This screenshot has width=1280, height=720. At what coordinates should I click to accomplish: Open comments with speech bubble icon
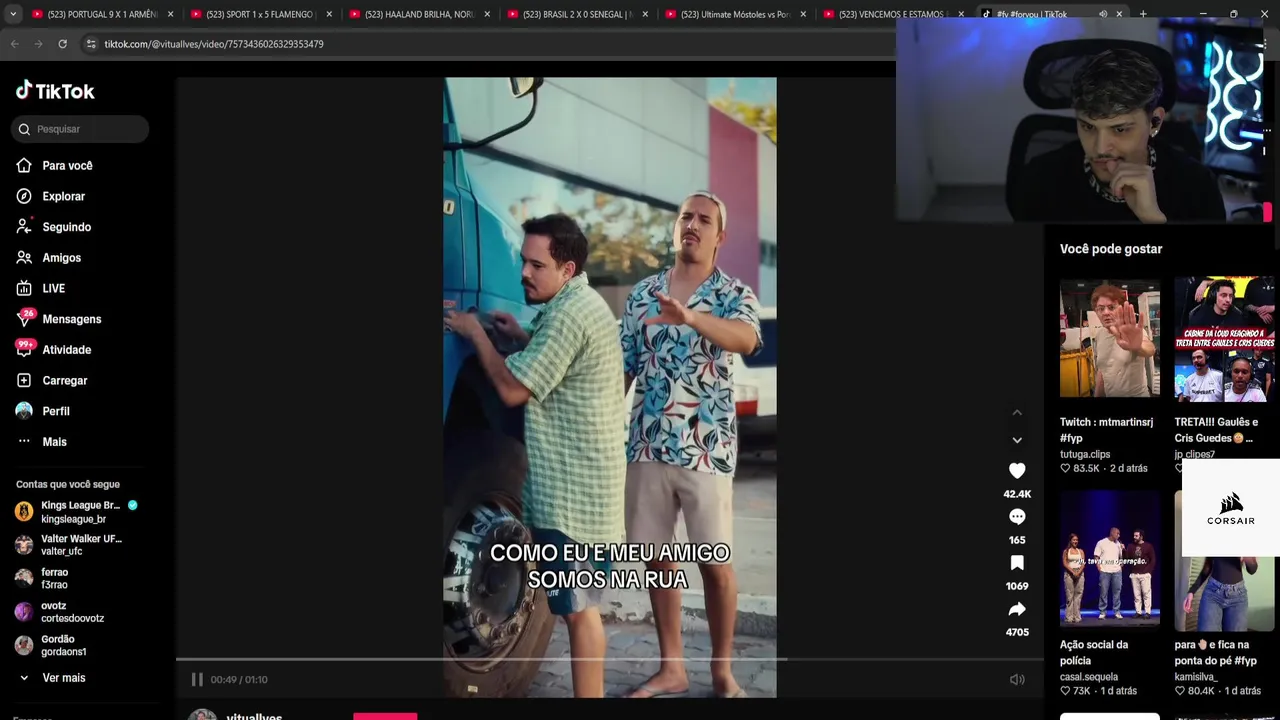pos(1017,517)
